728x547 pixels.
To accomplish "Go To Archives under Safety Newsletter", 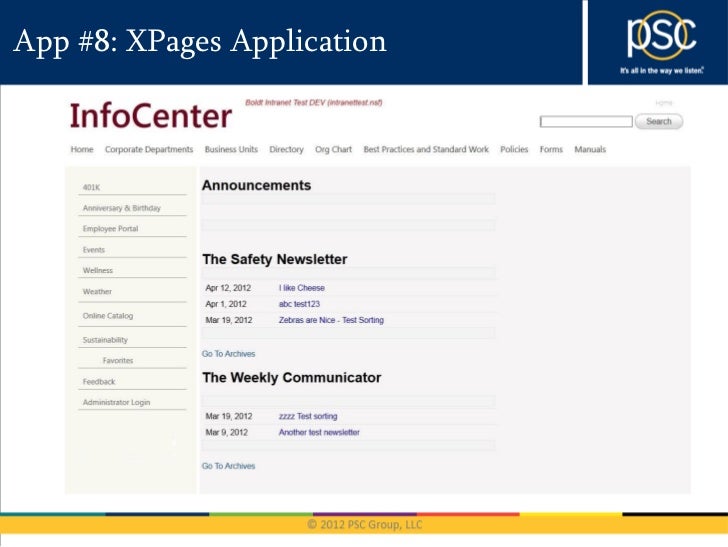I will [228, 354].
